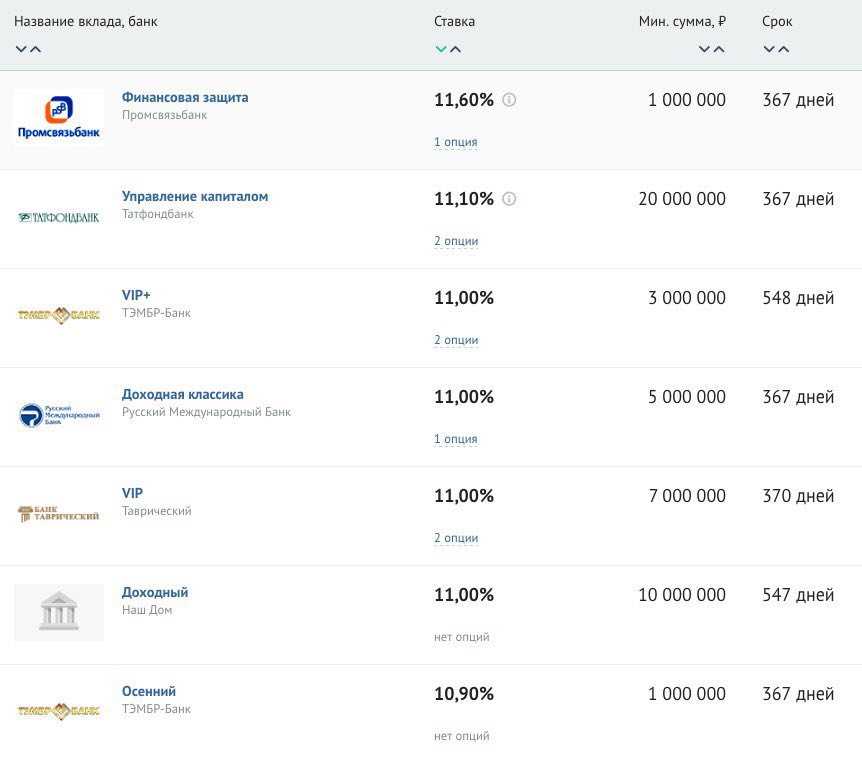
Task: Expand '1 опция' under Финансовая защита
Action: tap(455, 142)
